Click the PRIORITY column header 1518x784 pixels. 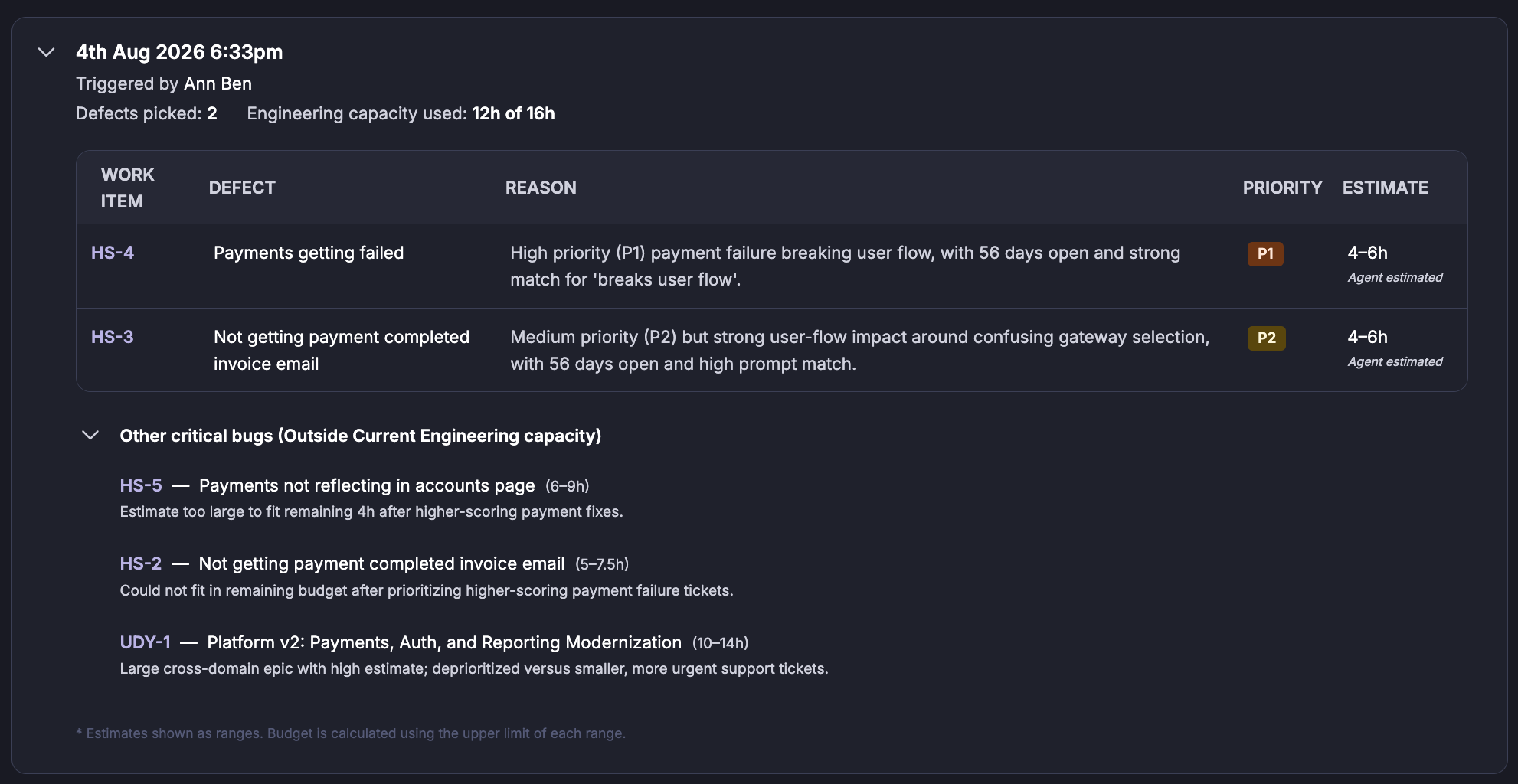(1282, 188)
